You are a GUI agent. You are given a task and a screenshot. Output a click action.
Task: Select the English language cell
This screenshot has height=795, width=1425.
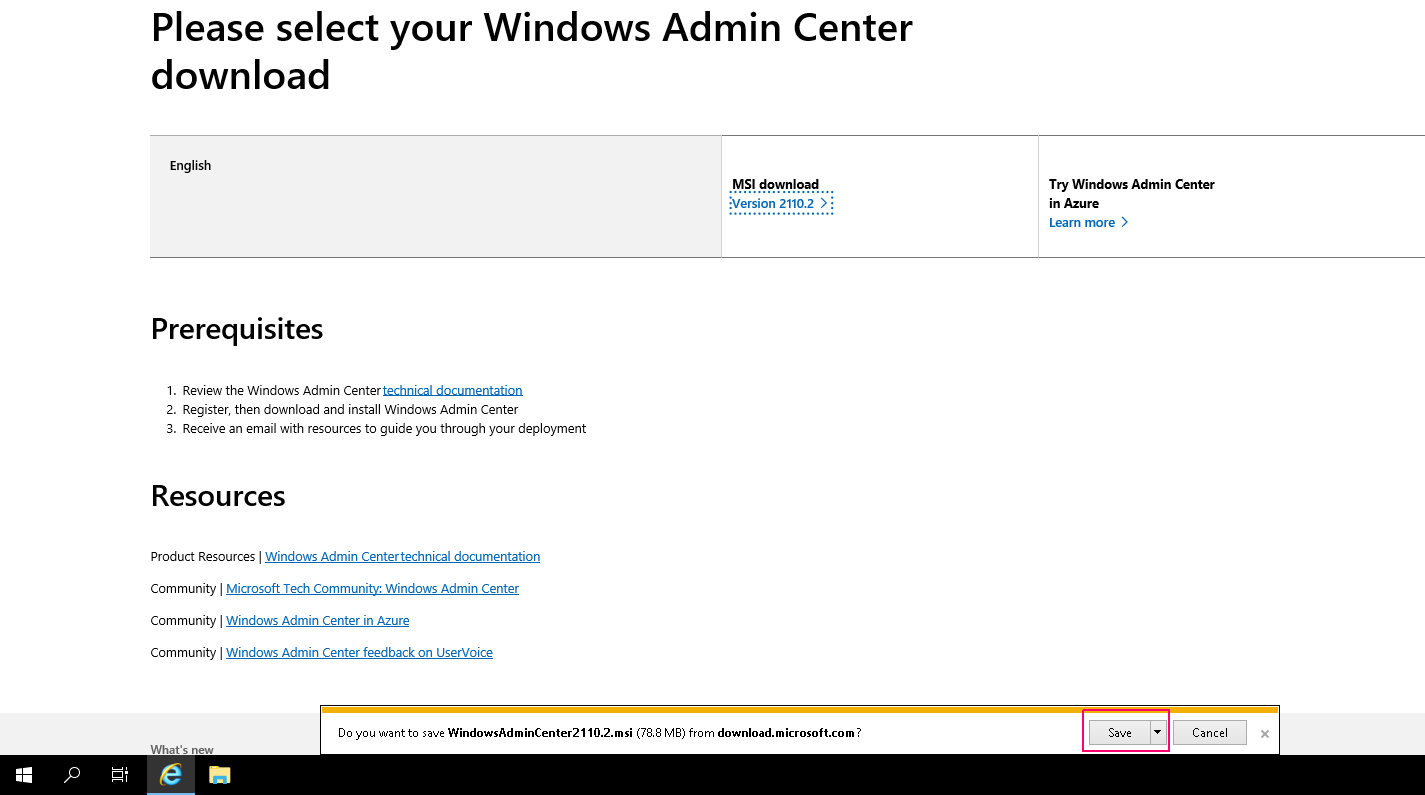[x=435, y=196]
